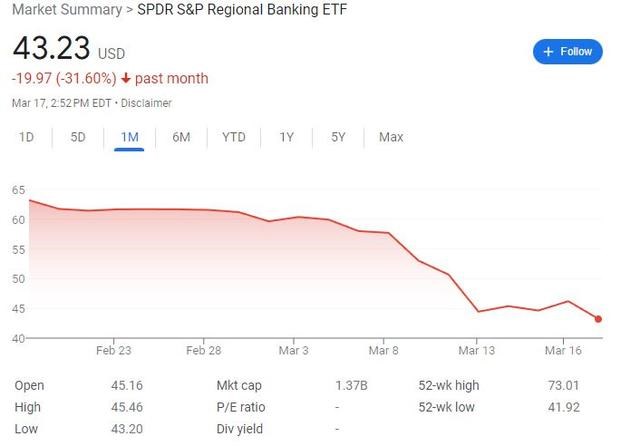Click the plus icon in Follow button

pos(549,51)
